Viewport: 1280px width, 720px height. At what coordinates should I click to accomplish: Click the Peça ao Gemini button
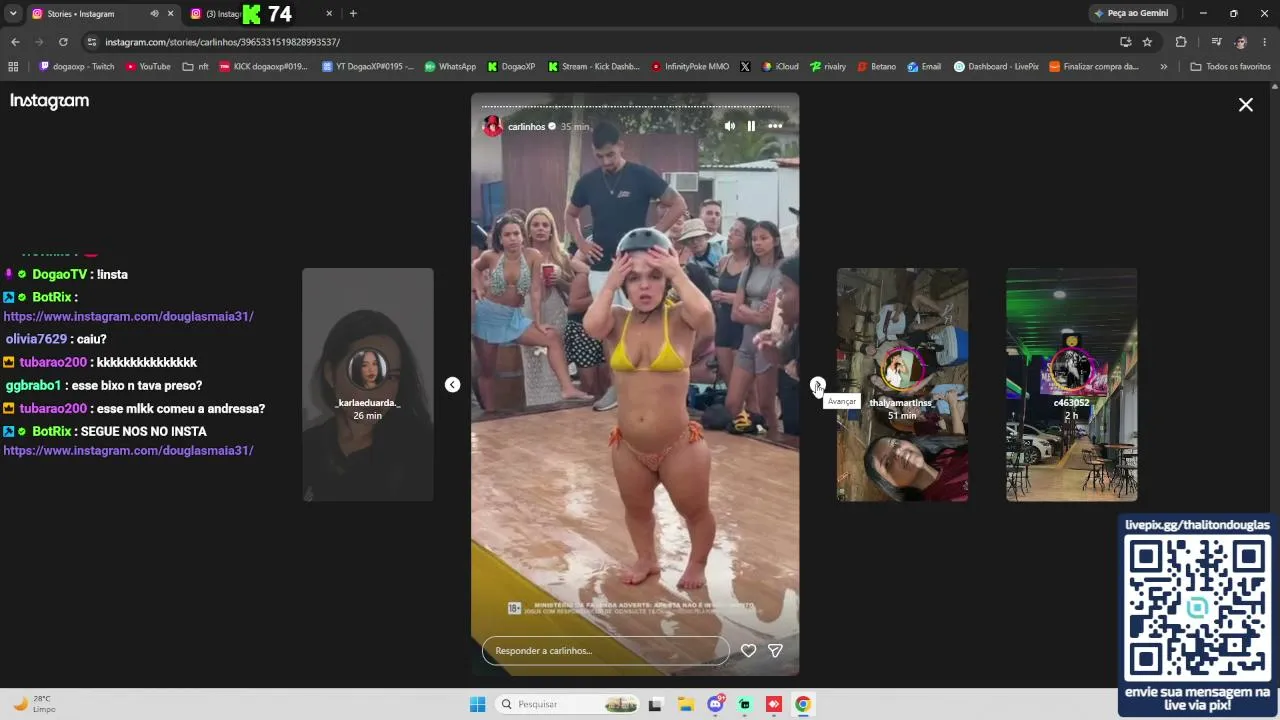1131,14
